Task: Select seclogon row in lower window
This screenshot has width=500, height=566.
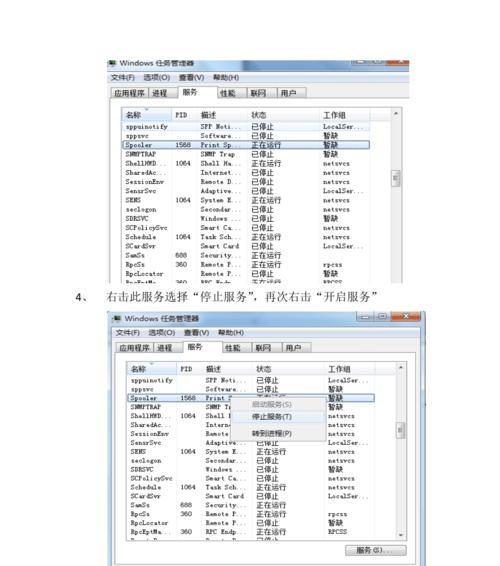Action: tap(251, 461)
